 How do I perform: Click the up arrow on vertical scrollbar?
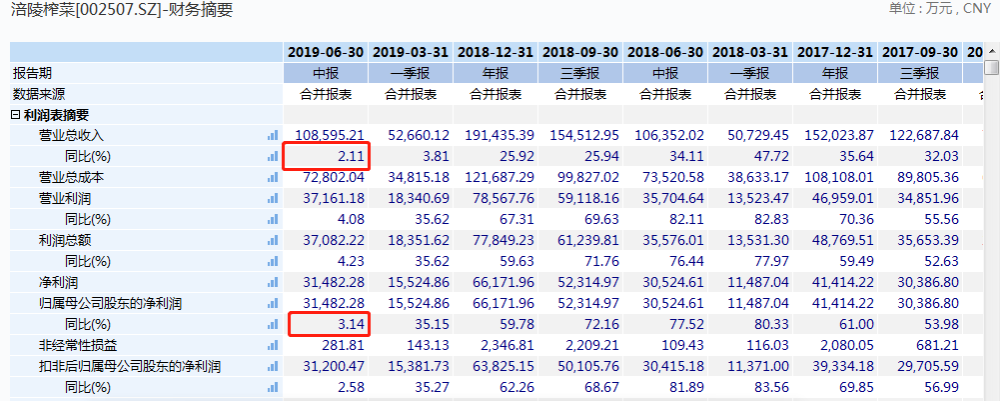coord(991,50)
